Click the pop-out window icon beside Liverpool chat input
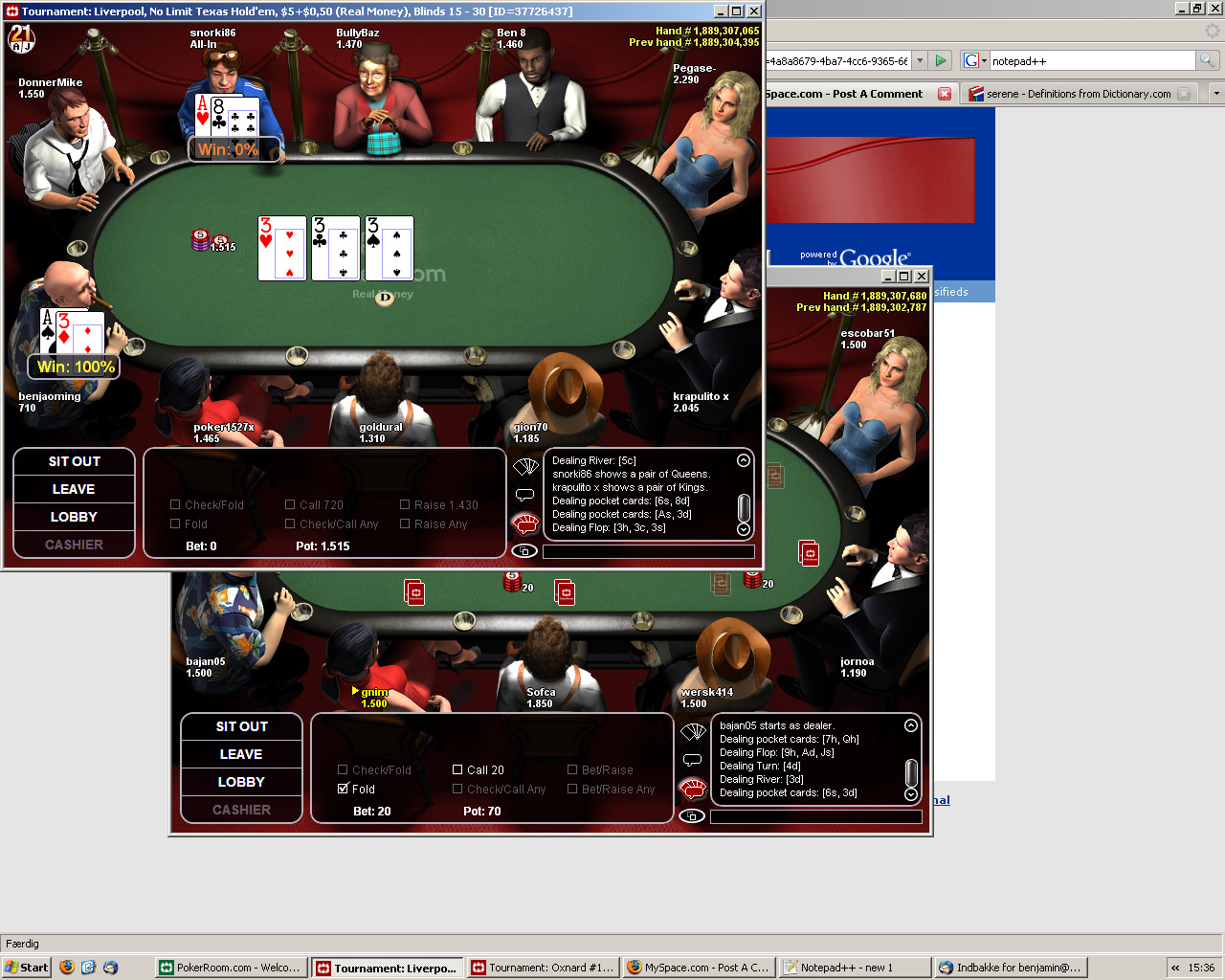The width and height of the screenshot is (1225, 980). [524, 550]
